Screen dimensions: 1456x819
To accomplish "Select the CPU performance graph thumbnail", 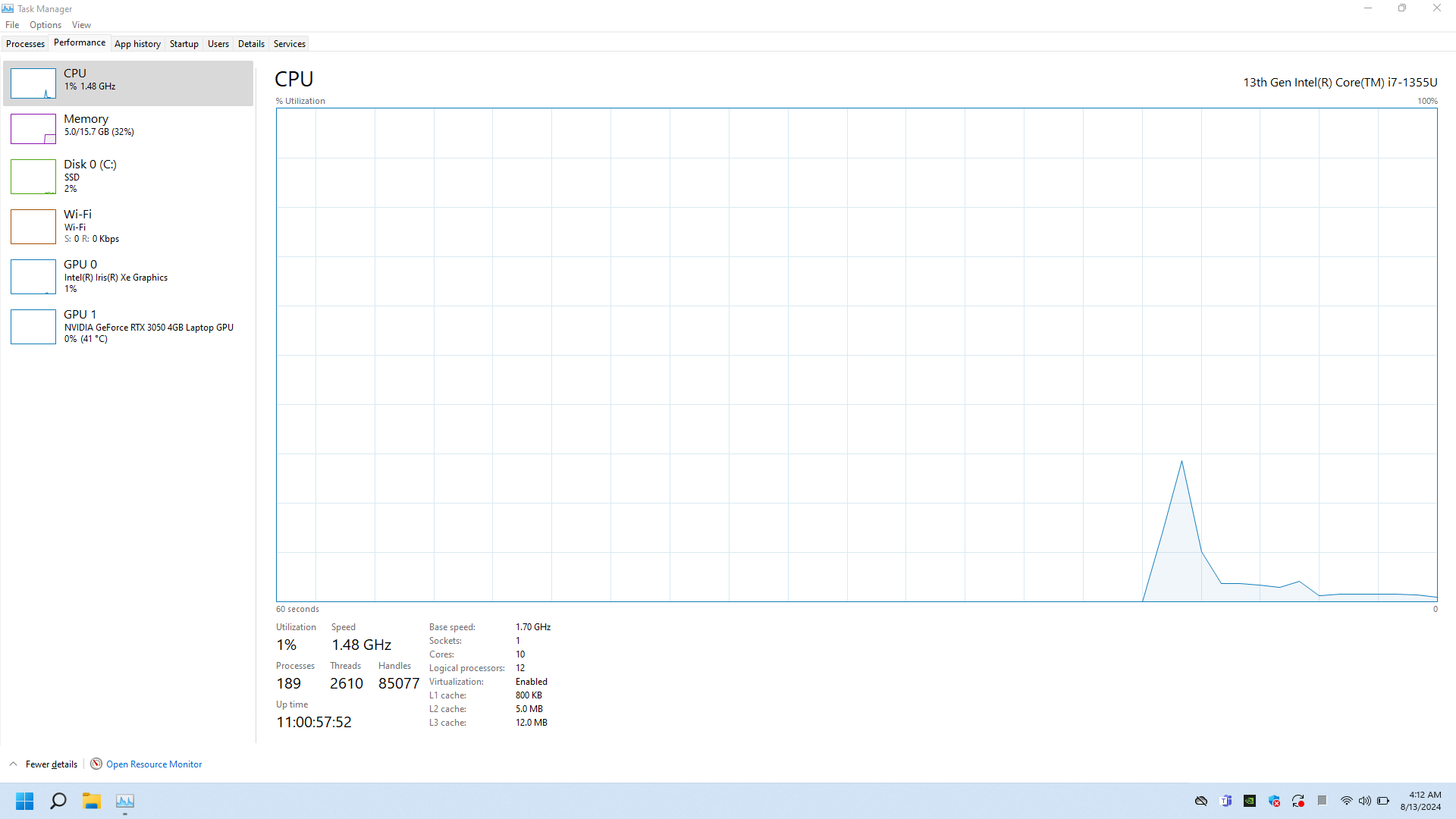I will click(33, 83).
